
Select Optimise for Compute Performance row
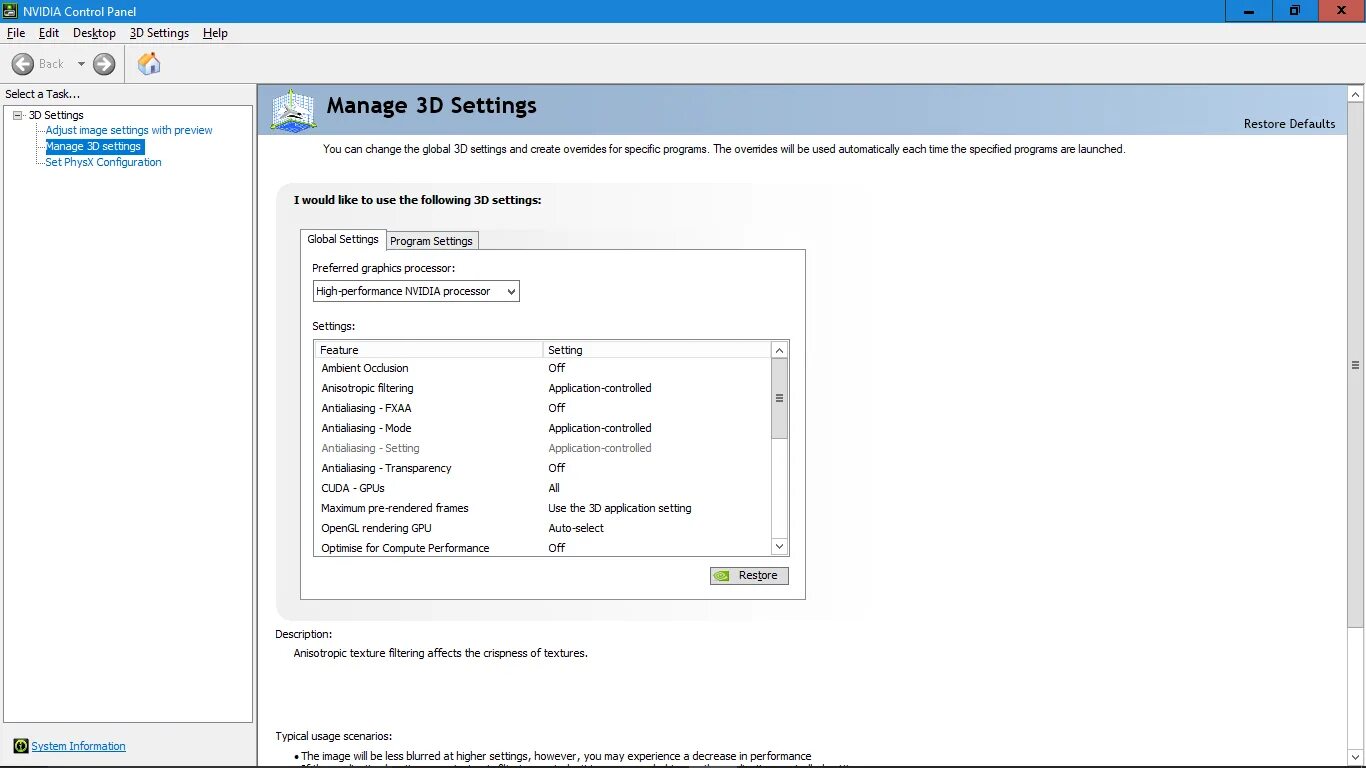(x=543, y=548)
